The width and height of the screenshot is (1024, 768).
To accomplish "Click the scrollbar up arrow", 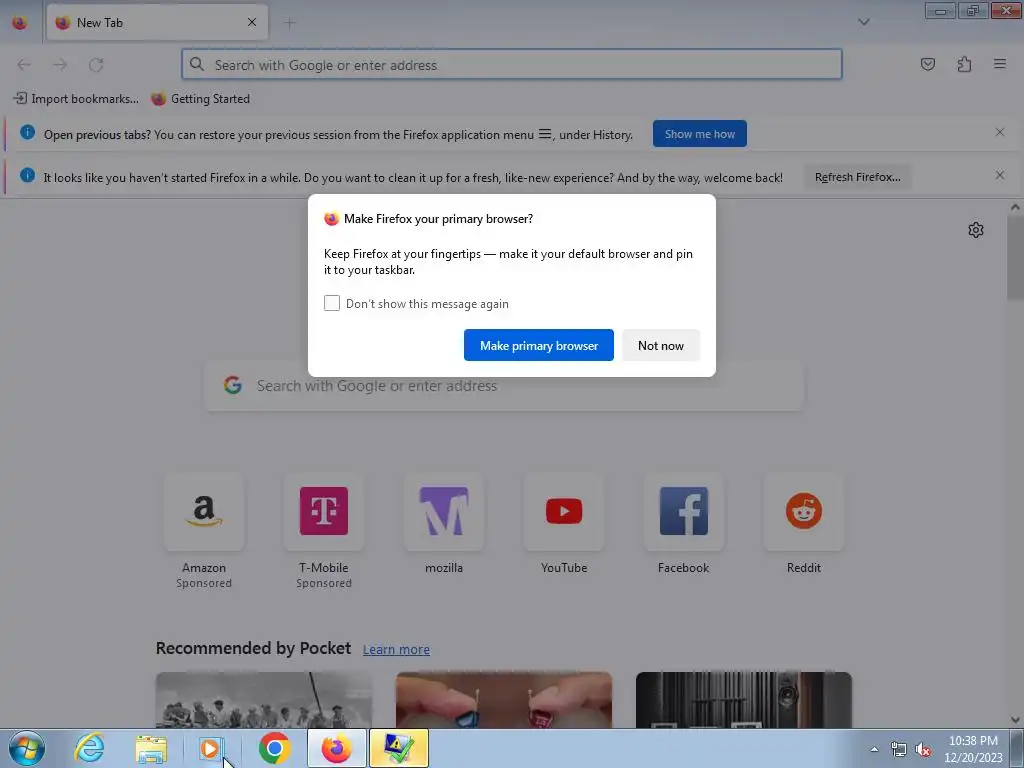I will (1015, 207).
